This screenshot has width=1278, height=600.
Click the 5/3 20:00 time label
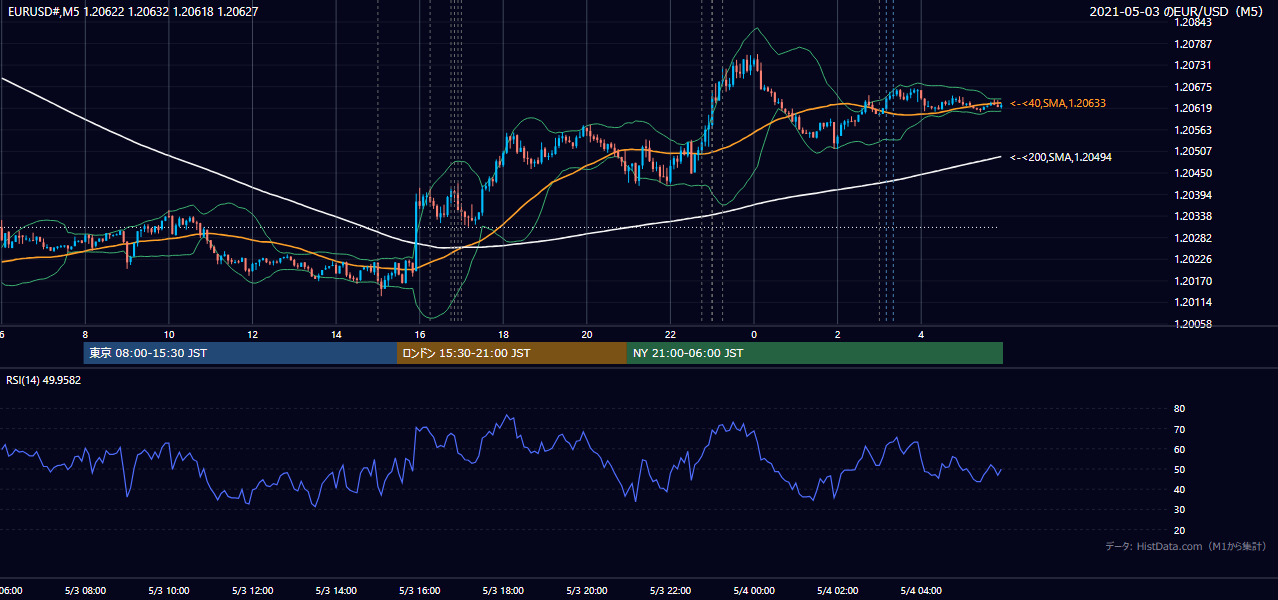pyautogui.click(x=587, y=590)
